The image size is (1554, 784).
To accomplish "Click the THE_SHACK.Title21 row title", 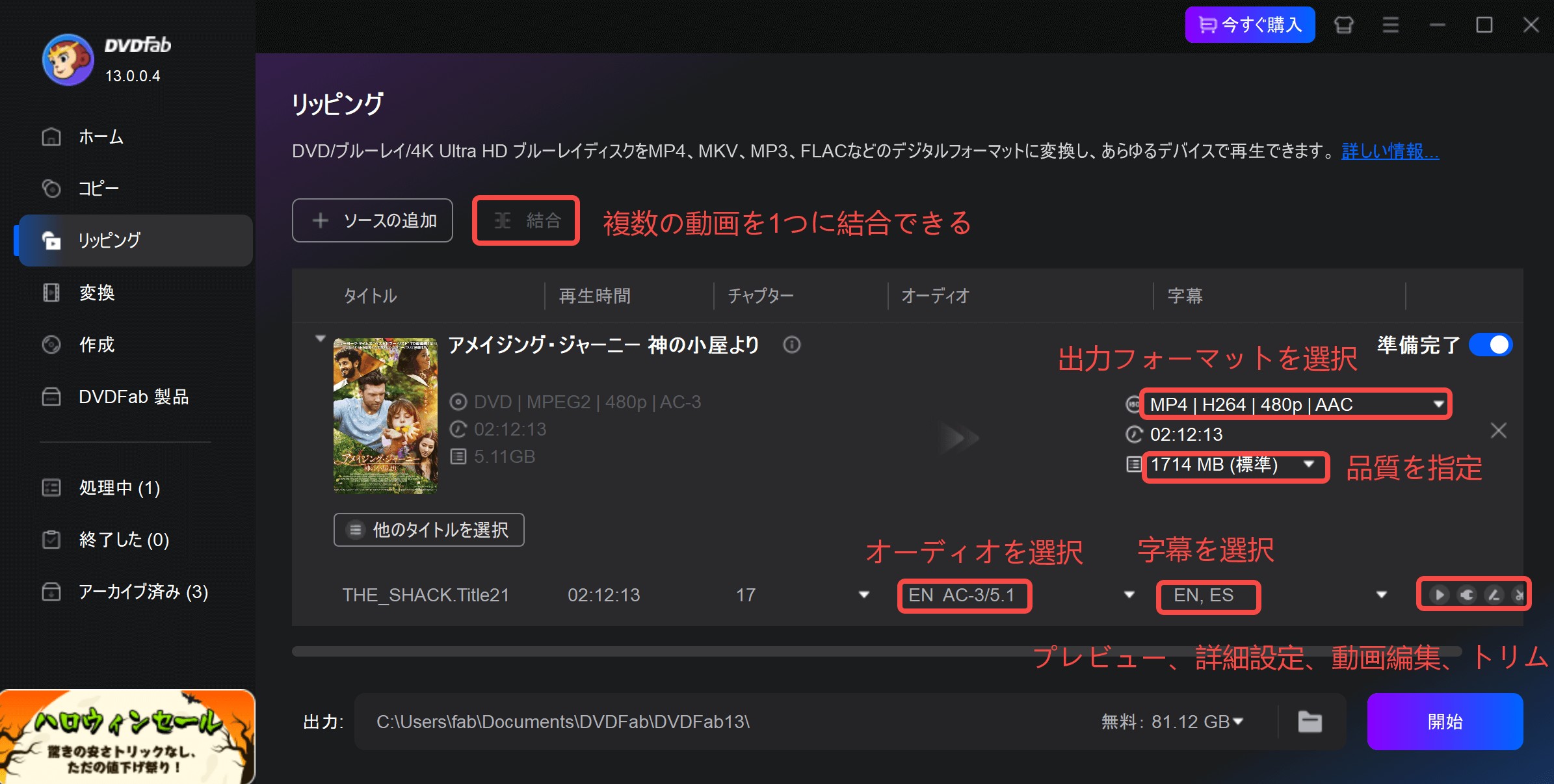I will (x=426, y=595).
